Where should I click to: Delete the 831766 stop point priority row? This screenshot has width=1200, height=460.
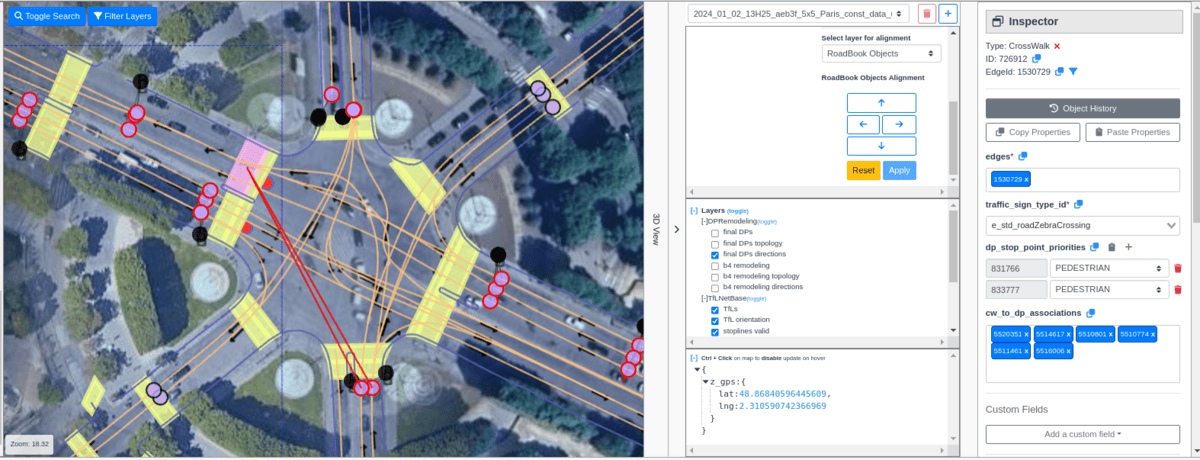tap(1177, 268)
